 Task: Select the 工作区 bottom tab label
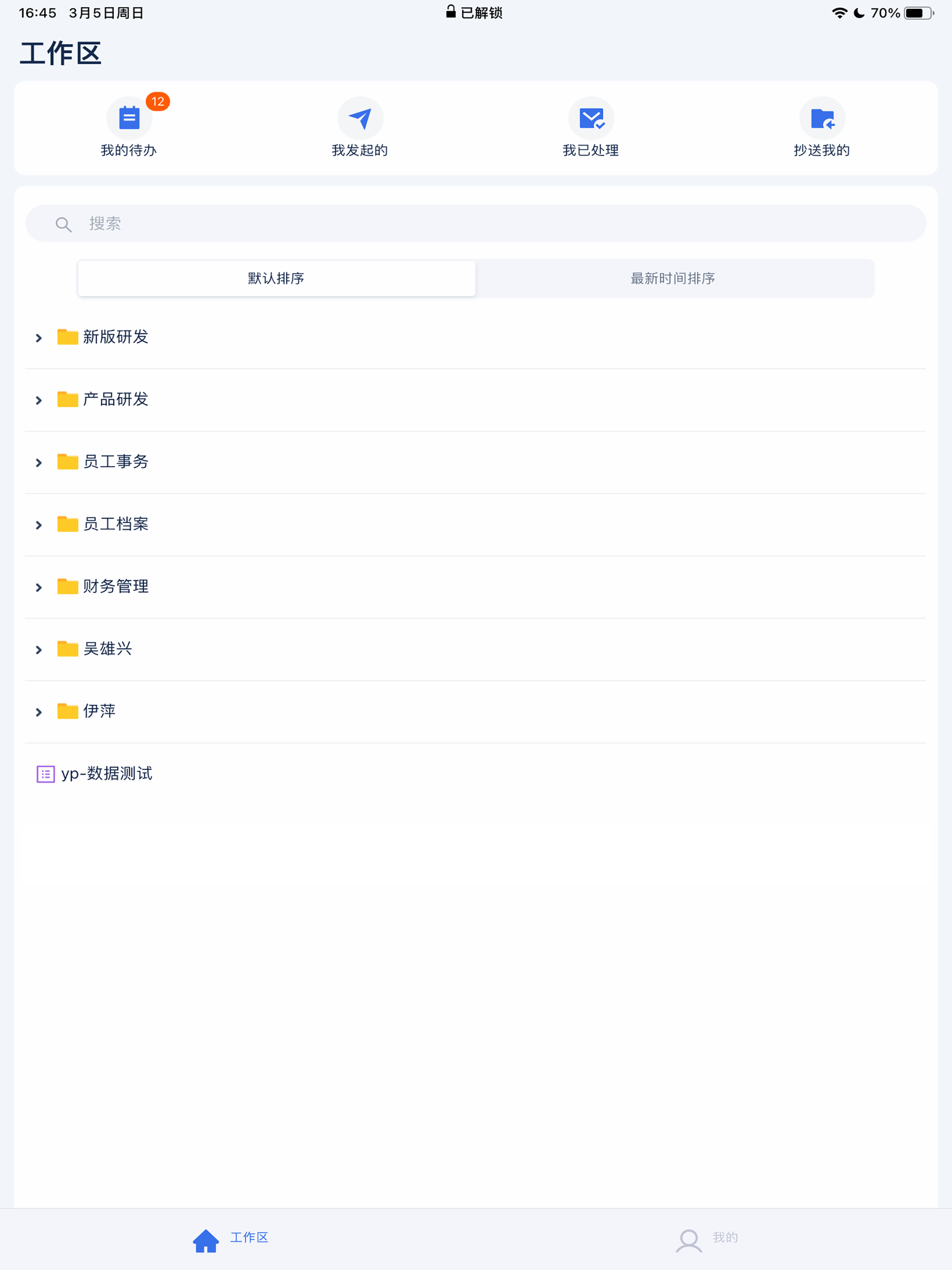249,1237
